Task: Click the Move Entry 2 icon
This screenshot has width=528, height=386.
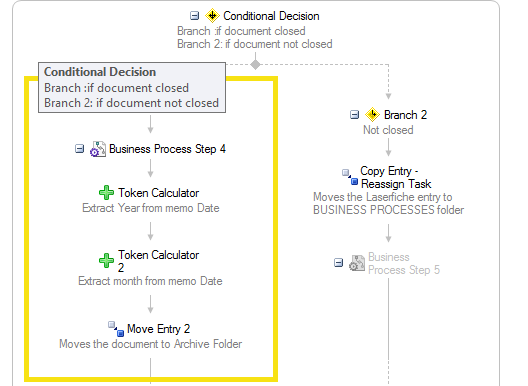Action: (x=116, y=329)
